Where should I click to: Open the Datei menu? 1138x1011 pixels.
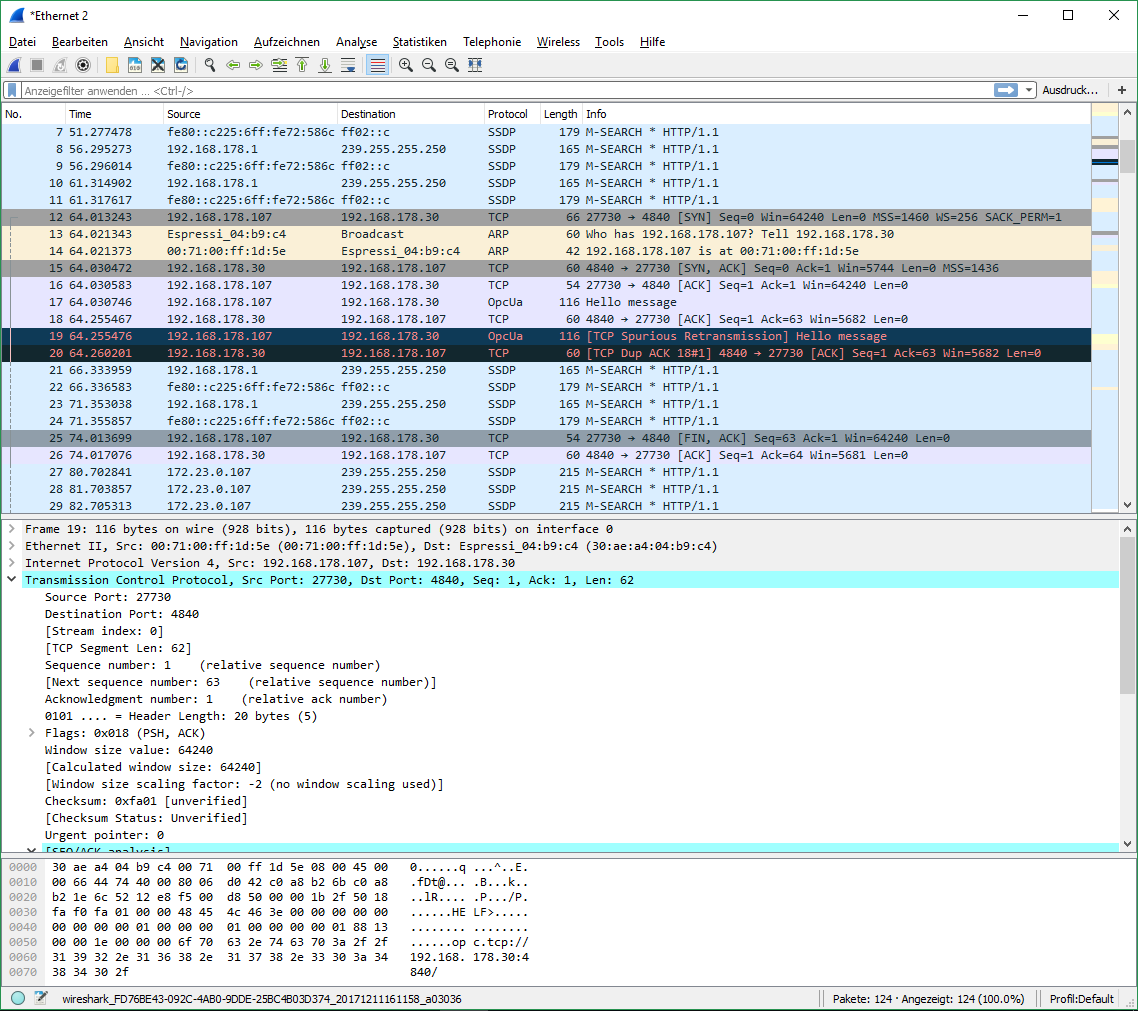pos(22,42)
